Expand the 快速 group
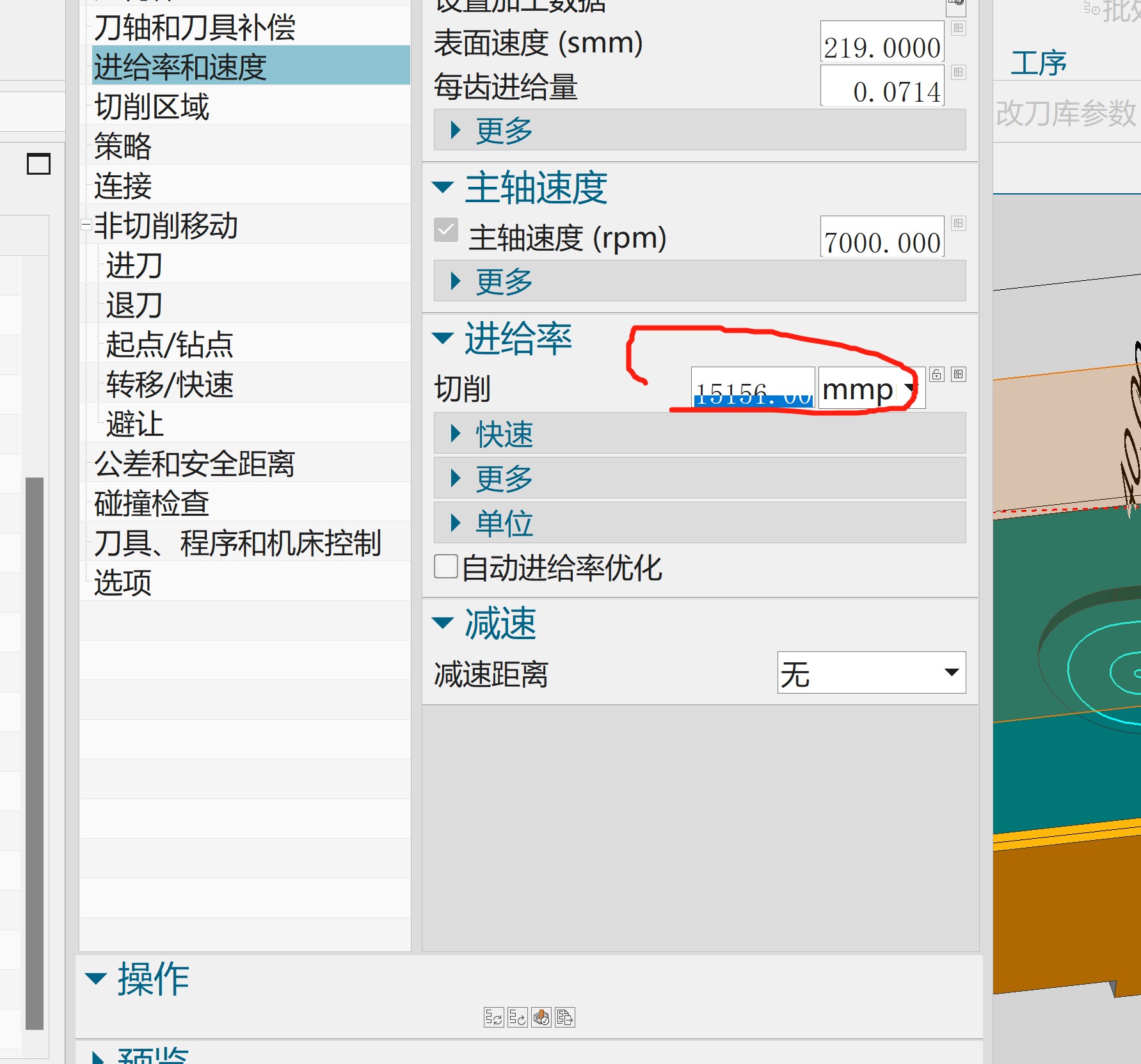Image resolution: width=1141 pixels, height=1064 pixels. pos(699,433)
